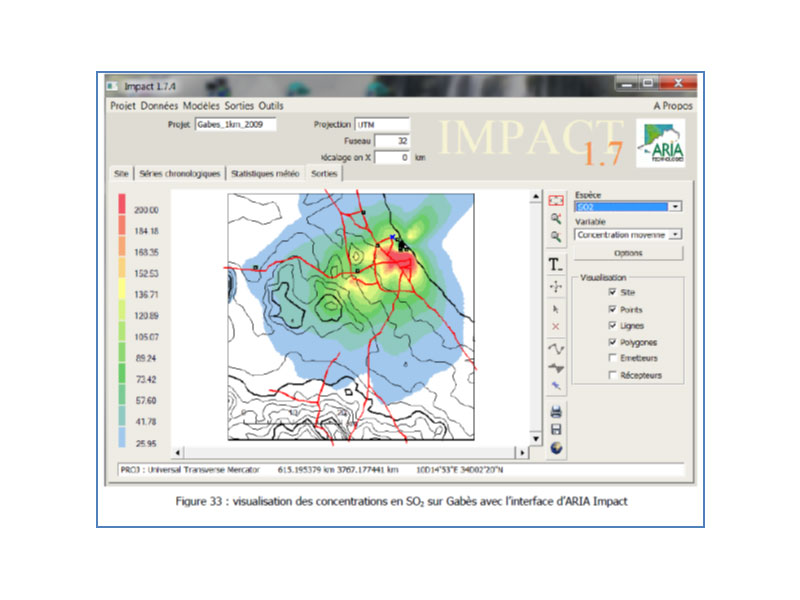Enable the Récepteurs checkbox
The image size is (800, 600).
click(x=612, y=374)
